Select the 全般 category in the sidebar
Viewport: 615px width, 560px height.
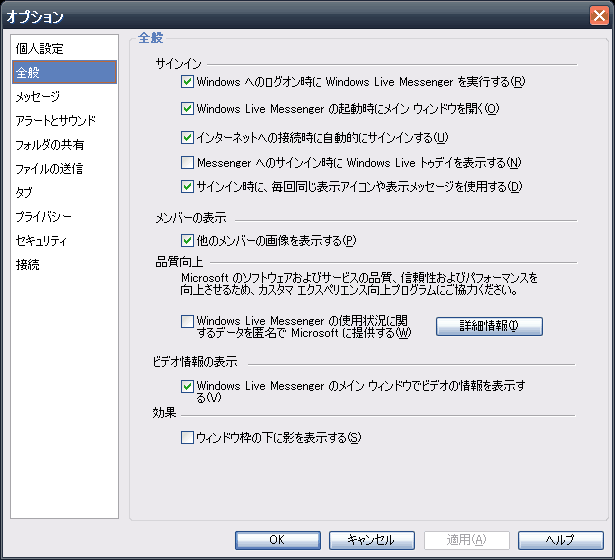pos(64,72)
